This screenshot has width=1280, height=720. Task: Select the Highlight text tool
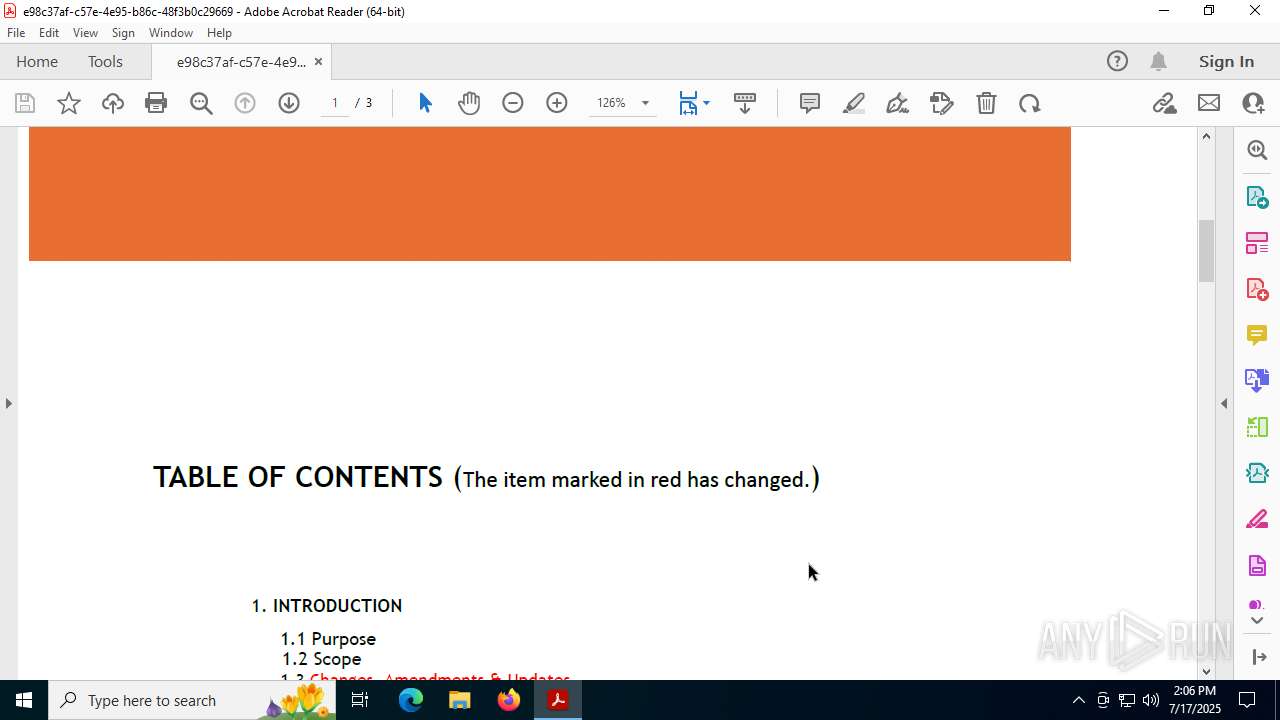tap(854, 103)
